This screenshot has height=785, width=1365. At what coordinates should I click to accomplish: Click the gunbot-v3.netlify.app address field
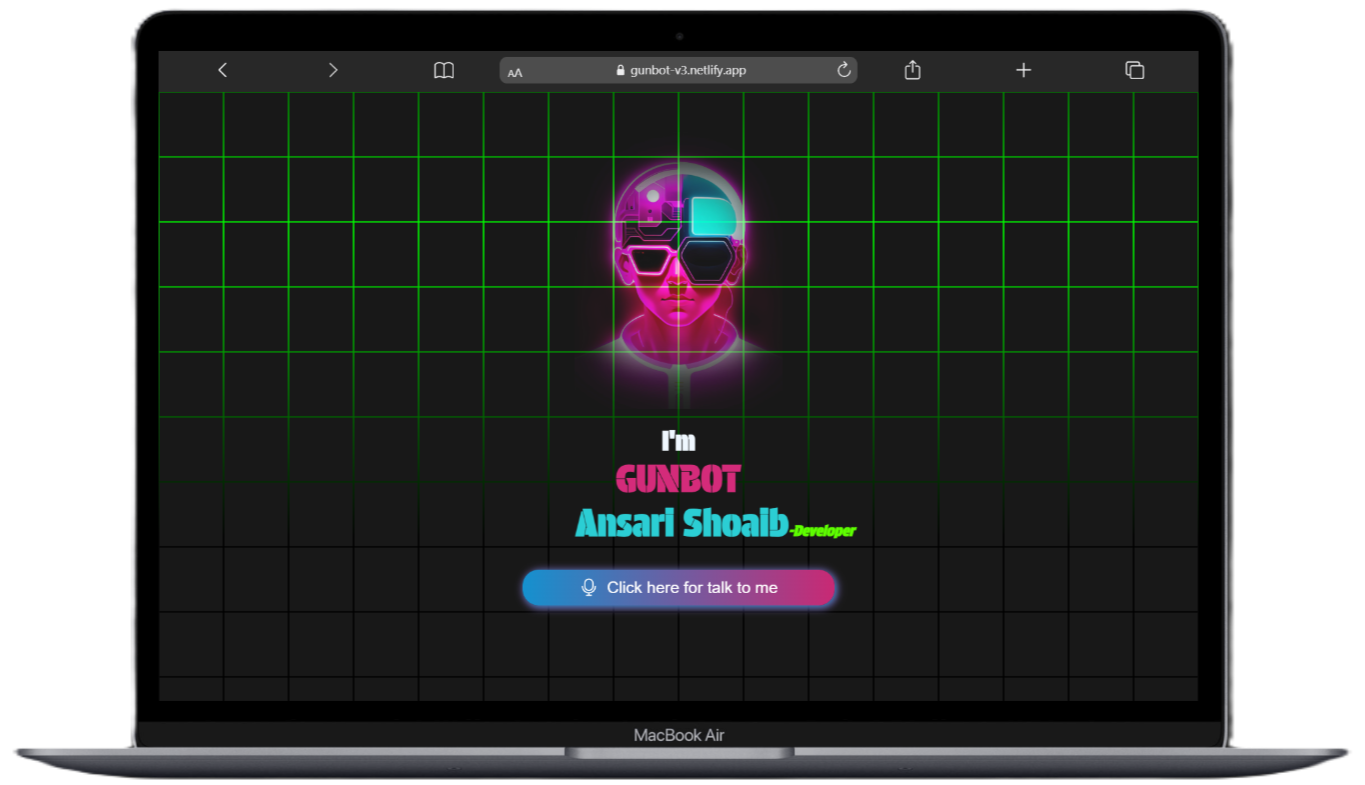pyautogui.click(x=678, y=70)
